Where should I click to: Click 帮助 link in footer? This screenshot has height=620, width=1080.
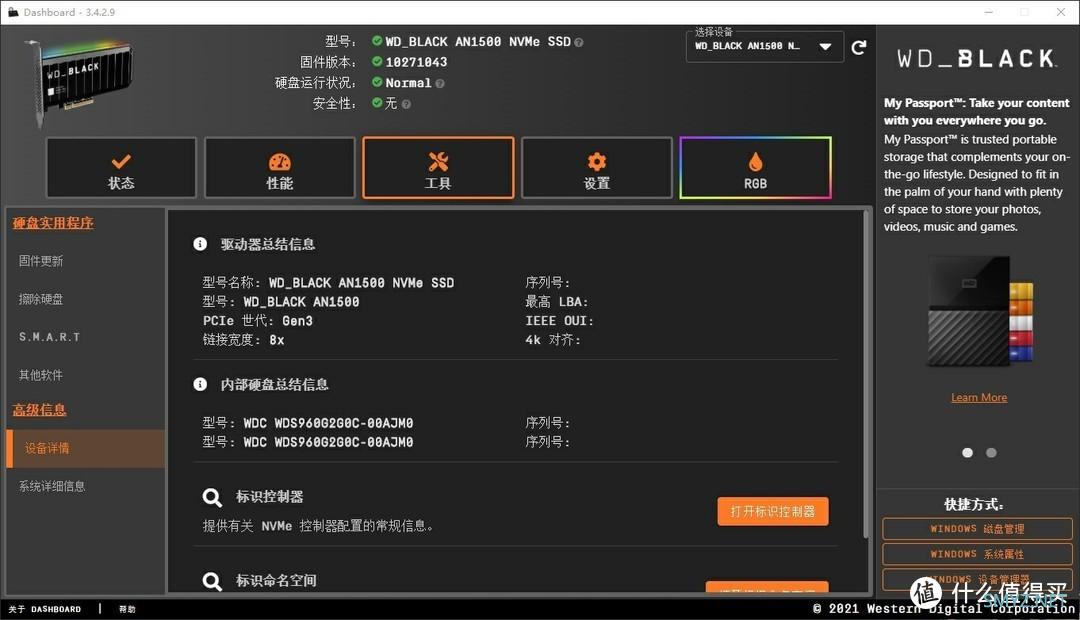[x=127, y=609]
